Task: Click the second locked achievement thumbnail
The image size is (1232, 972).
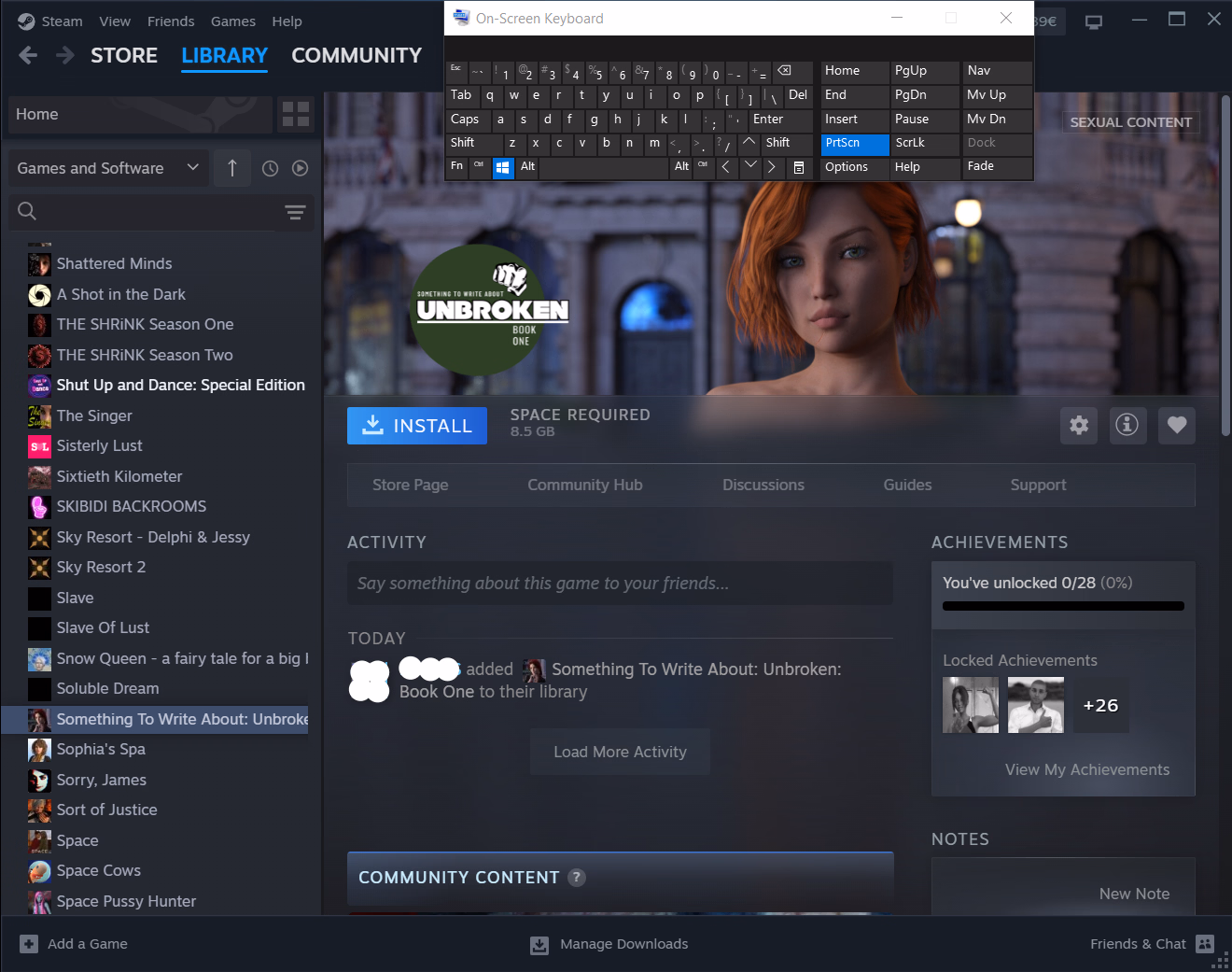Action: [x=1036, y=705]
